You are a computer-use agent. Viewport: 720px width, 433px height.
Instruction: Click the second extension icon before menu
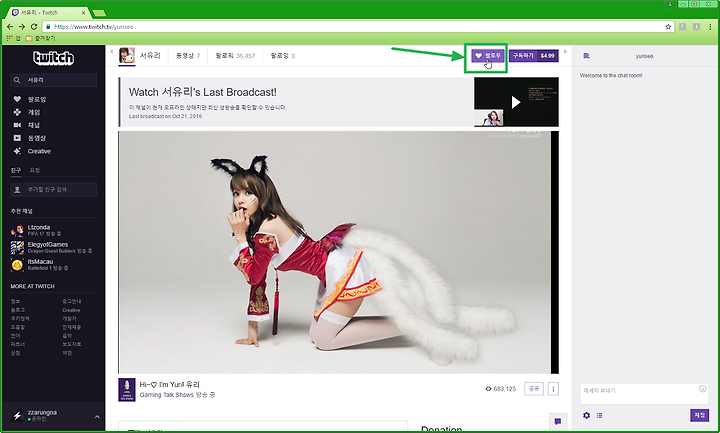click(697, 27)
